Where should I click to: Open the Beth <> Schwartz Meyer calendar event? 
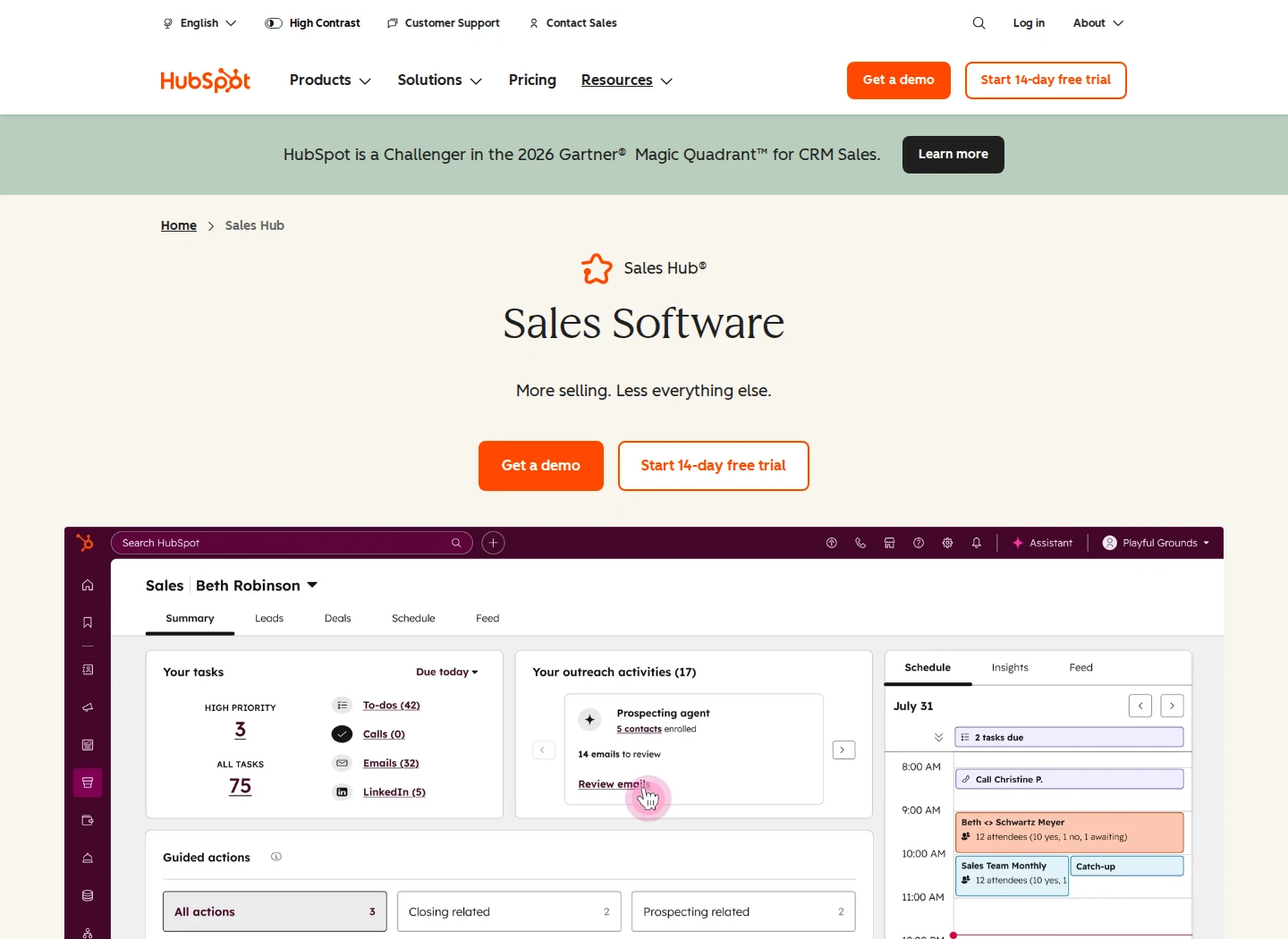[1069, 832]
